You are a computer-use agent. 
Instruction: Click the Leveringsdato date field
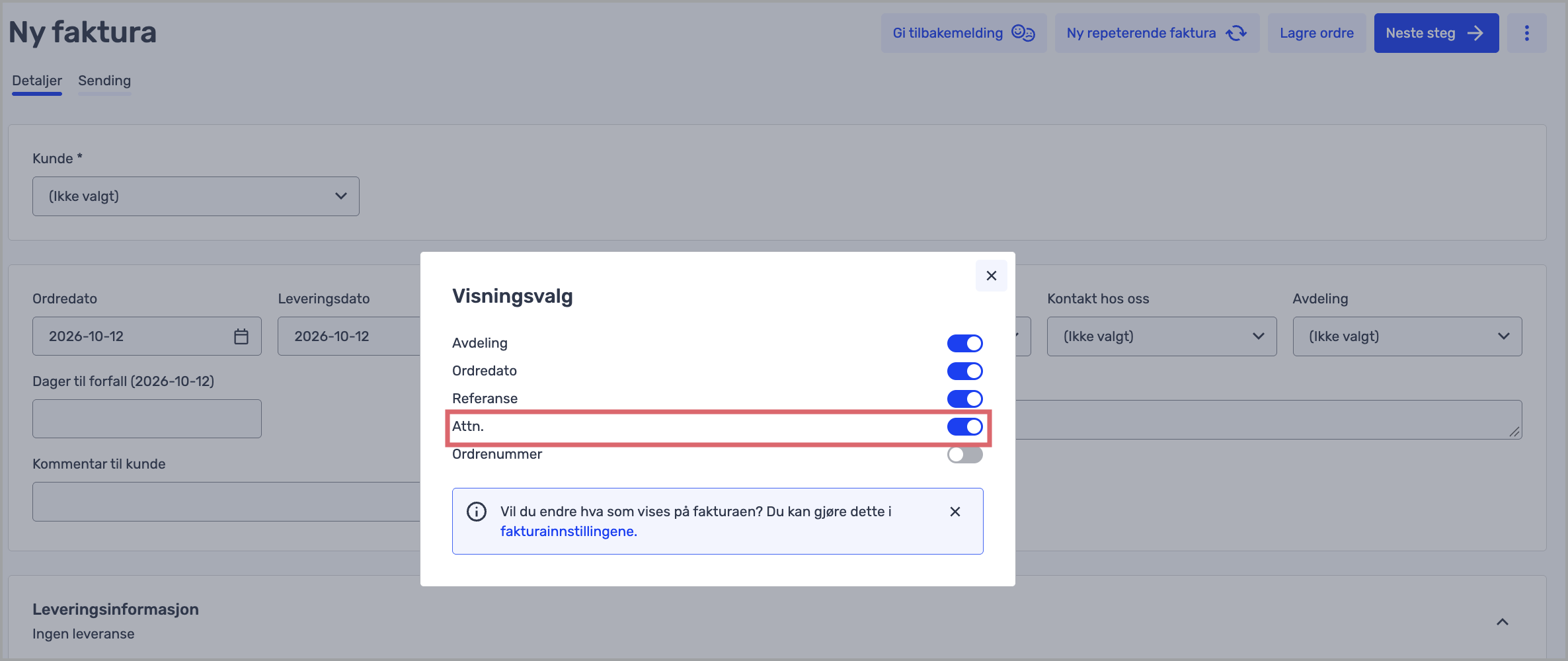click(349, 336)
